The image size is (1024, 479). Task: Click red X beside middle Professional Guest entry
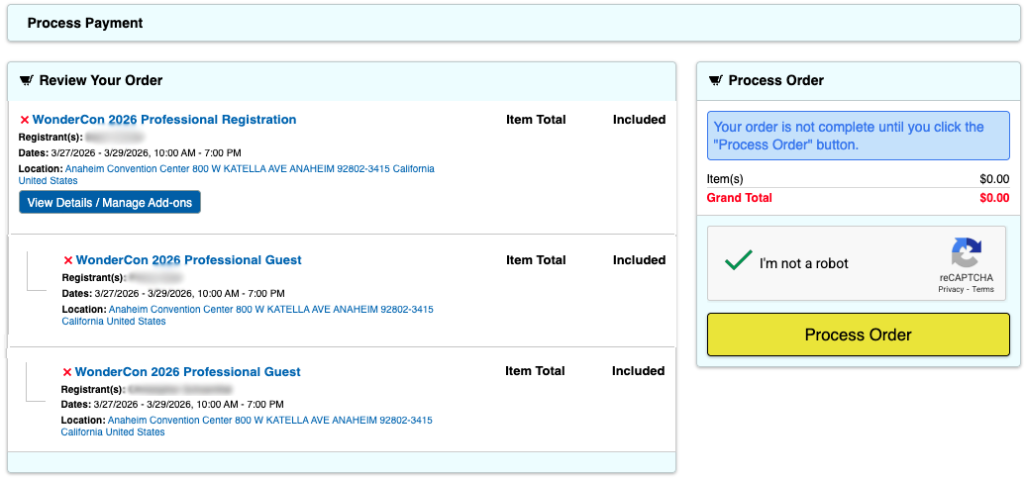68,260
